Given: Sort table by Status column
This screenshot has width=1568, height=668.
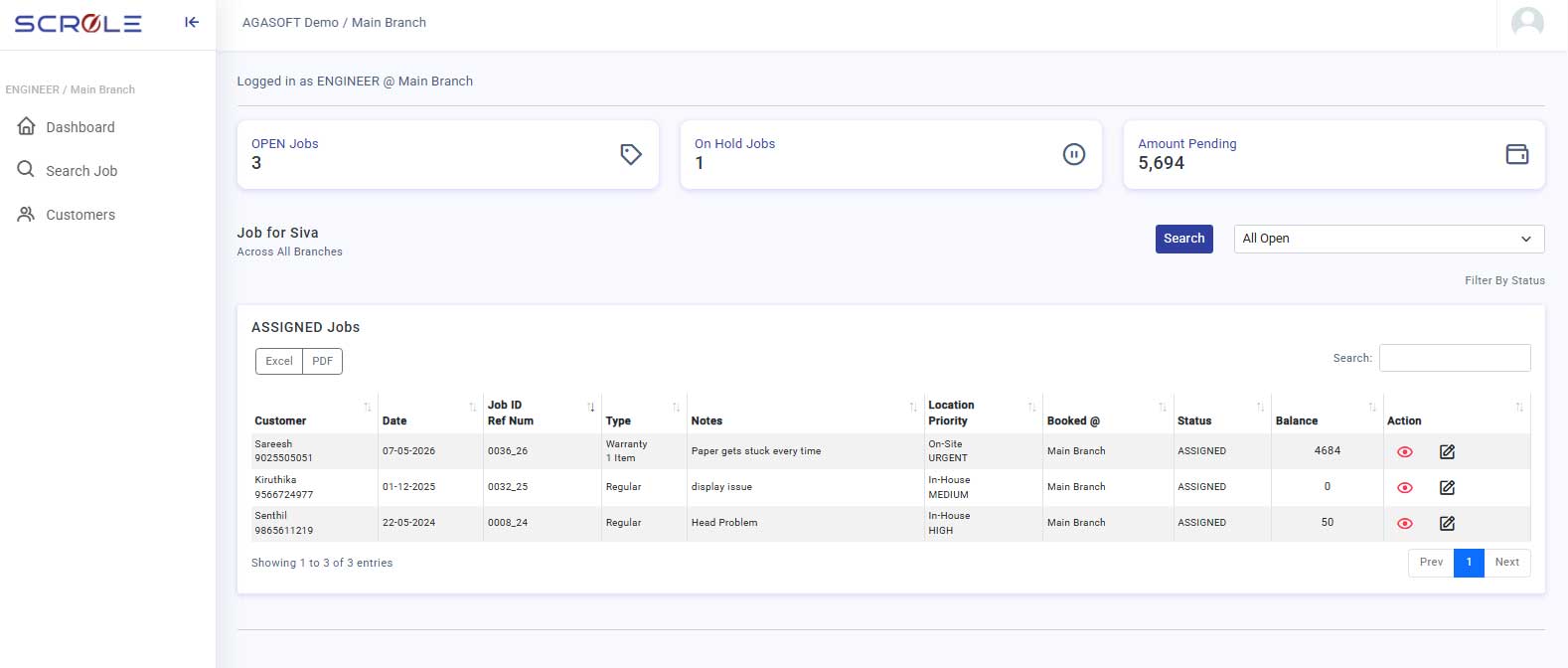Looking at the screenshot, I should [1222, 414].
